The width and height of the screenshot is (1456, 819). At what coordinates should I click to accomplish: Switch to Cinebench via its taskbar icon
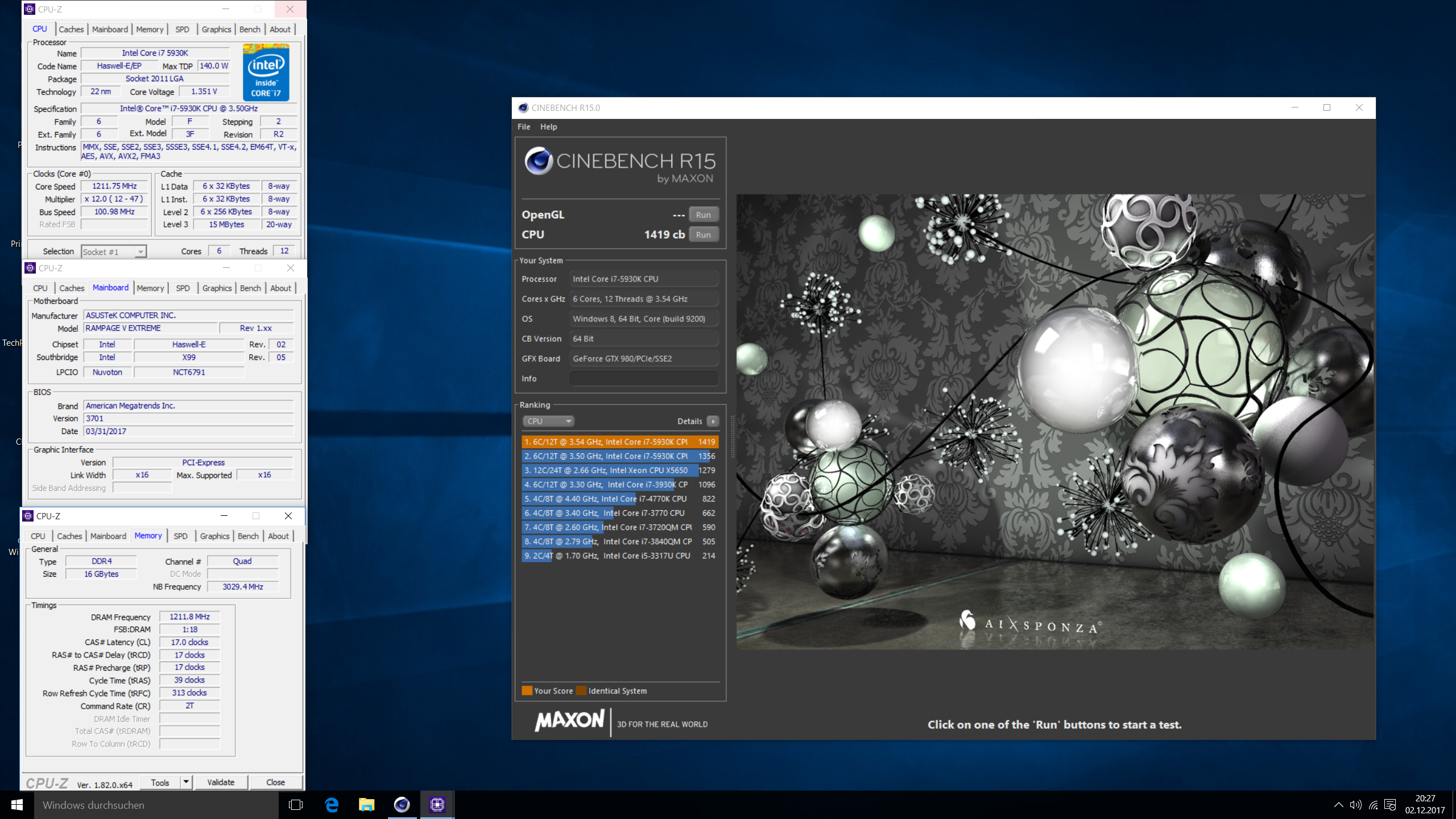(402, 805)
